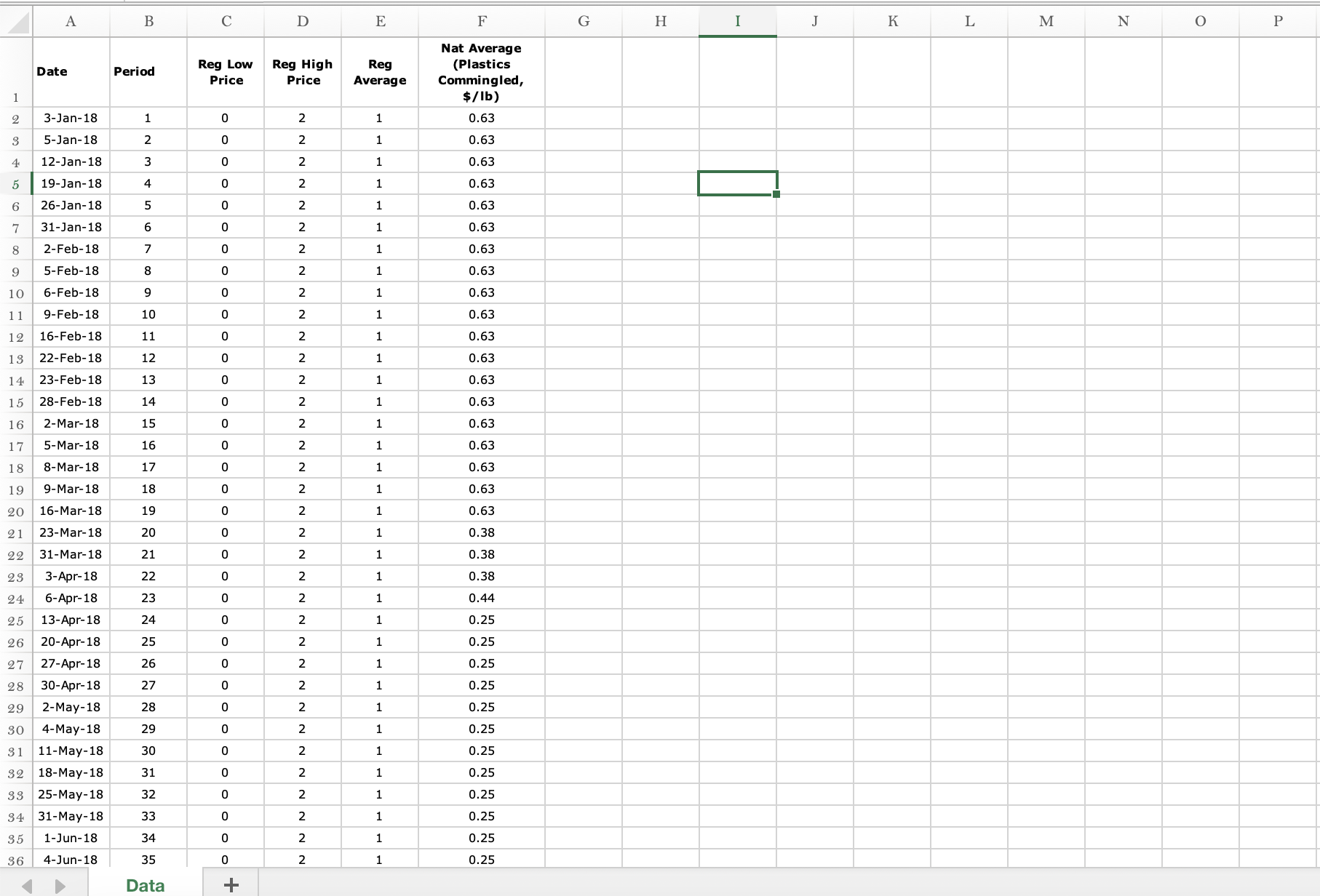Click the Reg Average header cell
The width and height of the screenshot is (1320, 896).
coord(380,72)
